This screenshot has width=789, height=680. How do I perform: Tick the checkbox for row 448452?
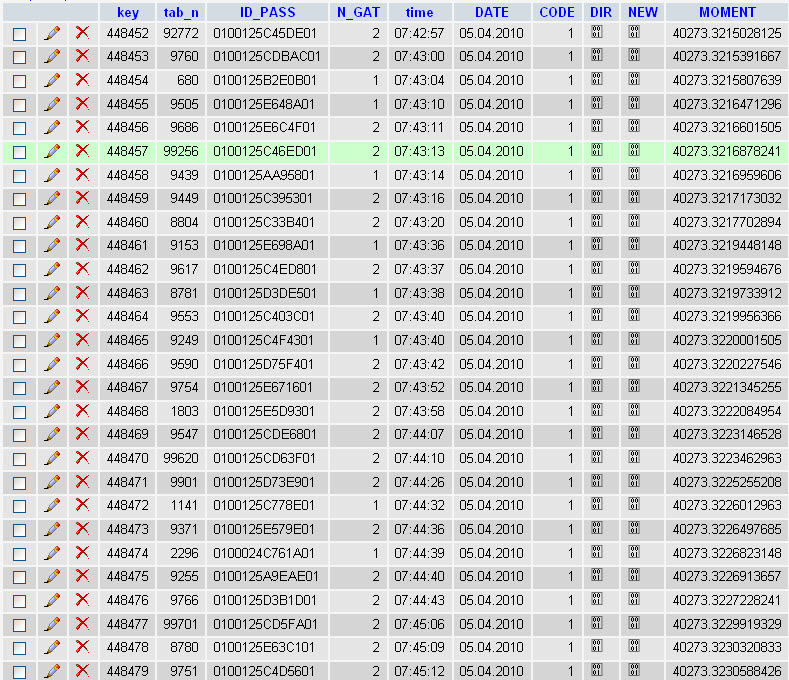(x=19, y=34)
